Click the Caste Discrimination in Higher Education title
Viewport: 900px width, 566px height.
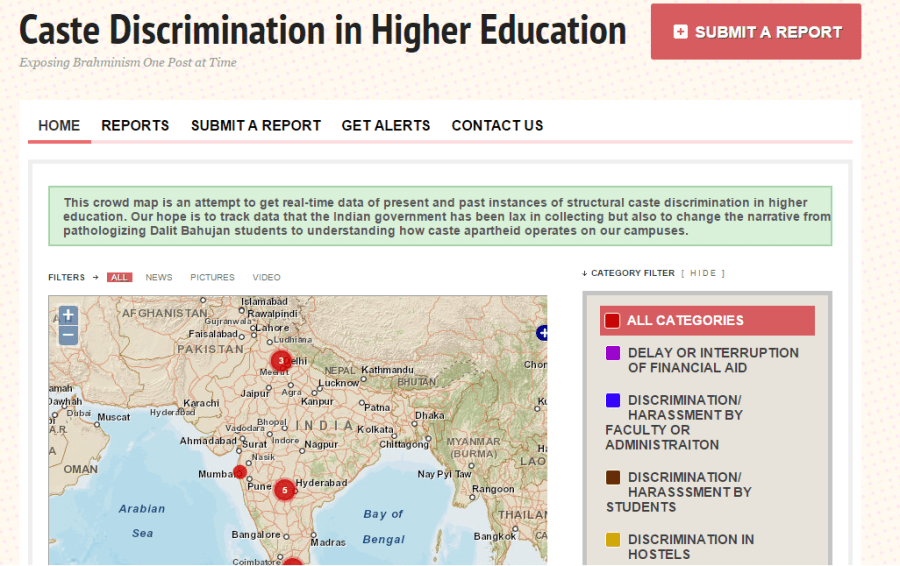[x=322, y=30]
